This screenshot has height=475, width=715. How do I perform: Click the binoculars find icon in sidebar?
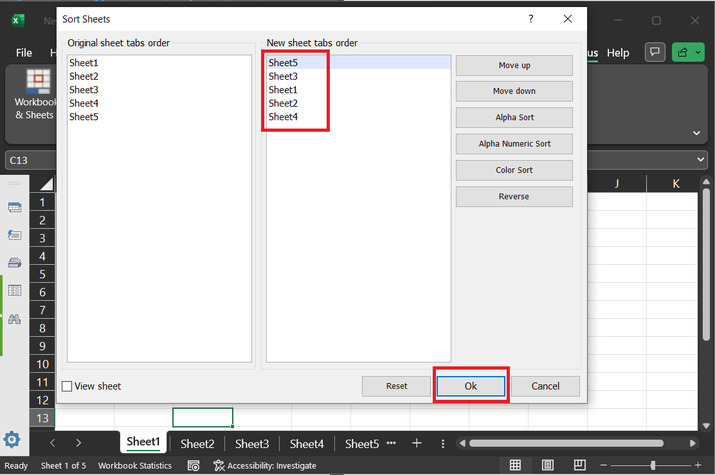[15, 319]
